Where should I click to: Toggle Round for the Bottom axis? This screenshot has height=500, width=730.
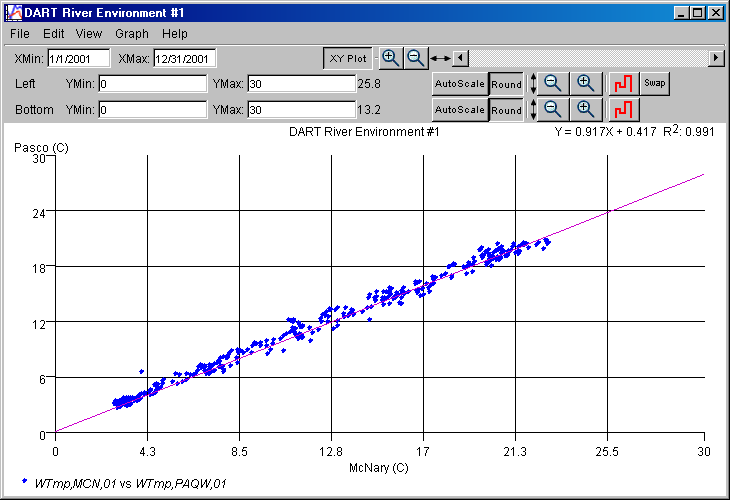pos(506,109)
